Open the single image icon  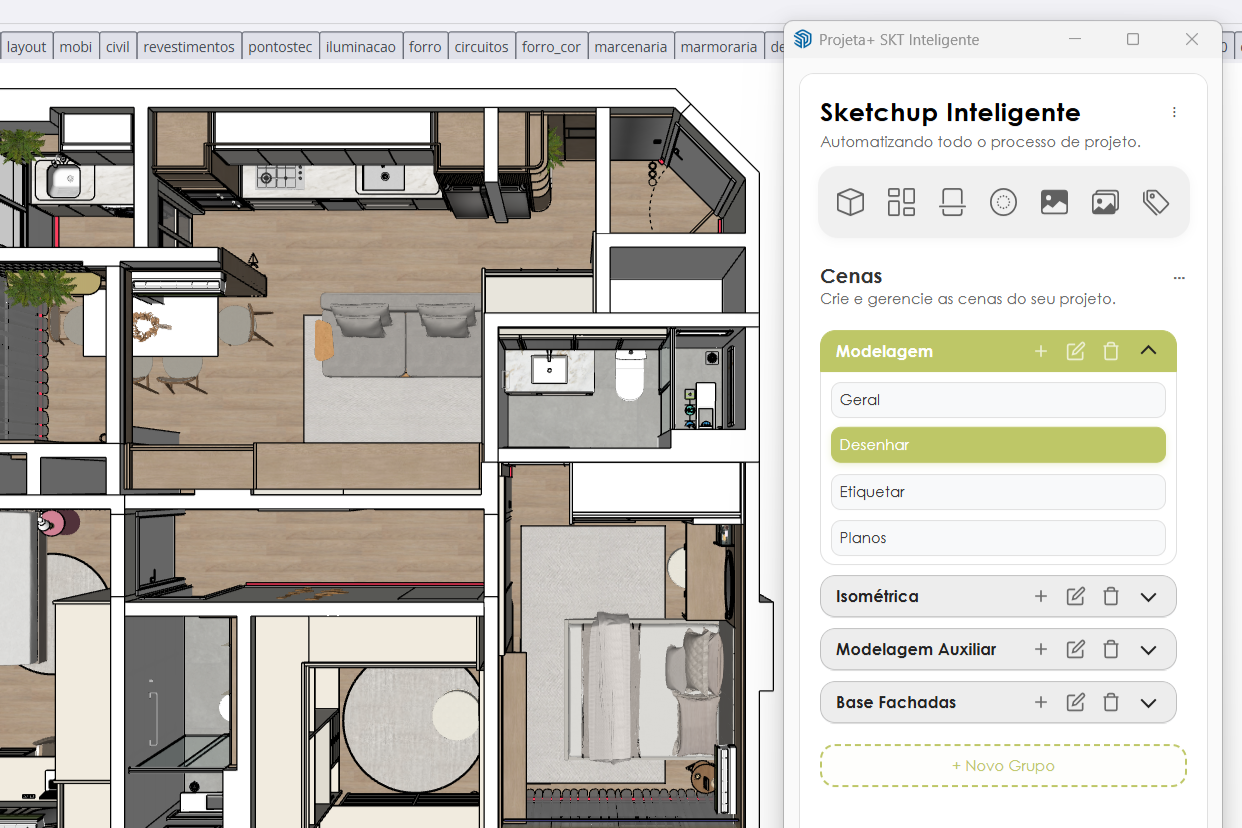[1054, 201]
